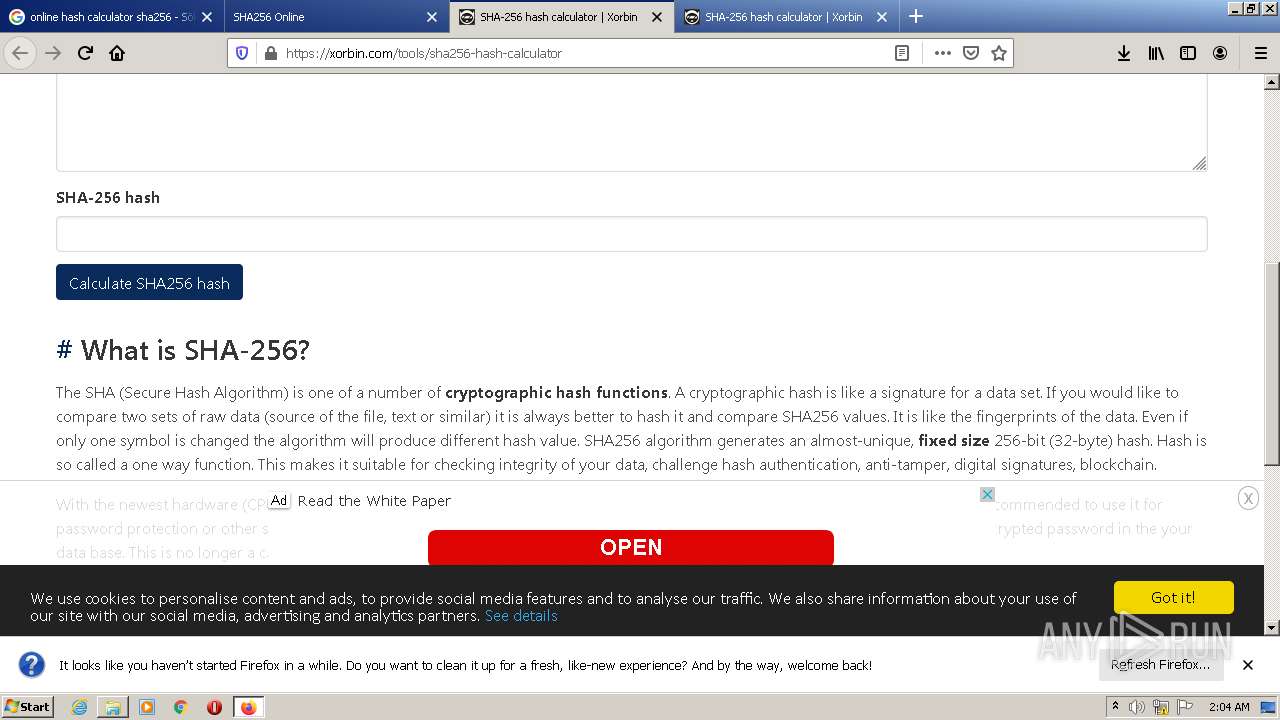Close the ad with blue X icon
This screenshot has height=720, width=1280.
point(987,494)
